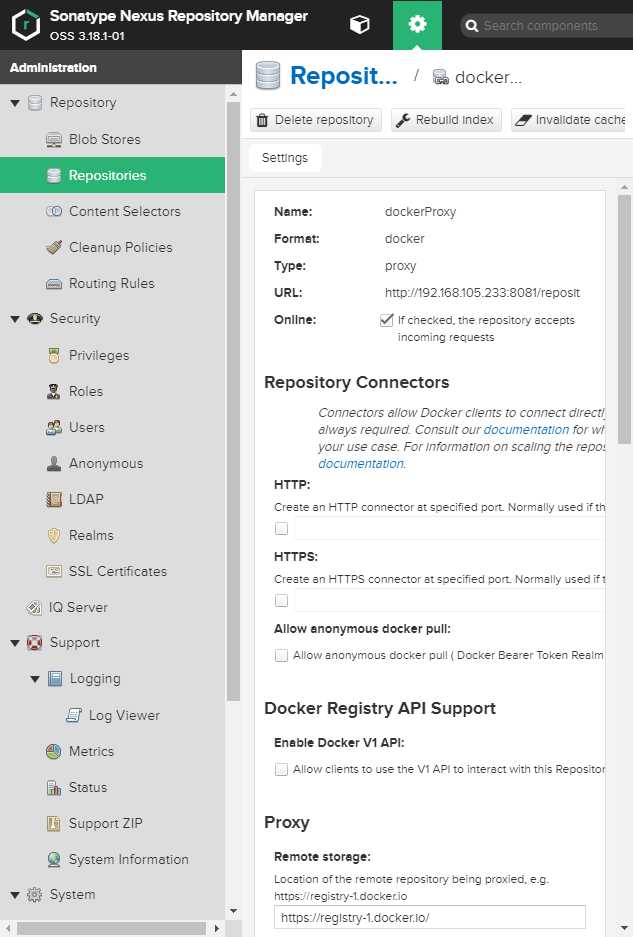
Task: Check Allow anonymous docker pull
Action: (281, 655)
